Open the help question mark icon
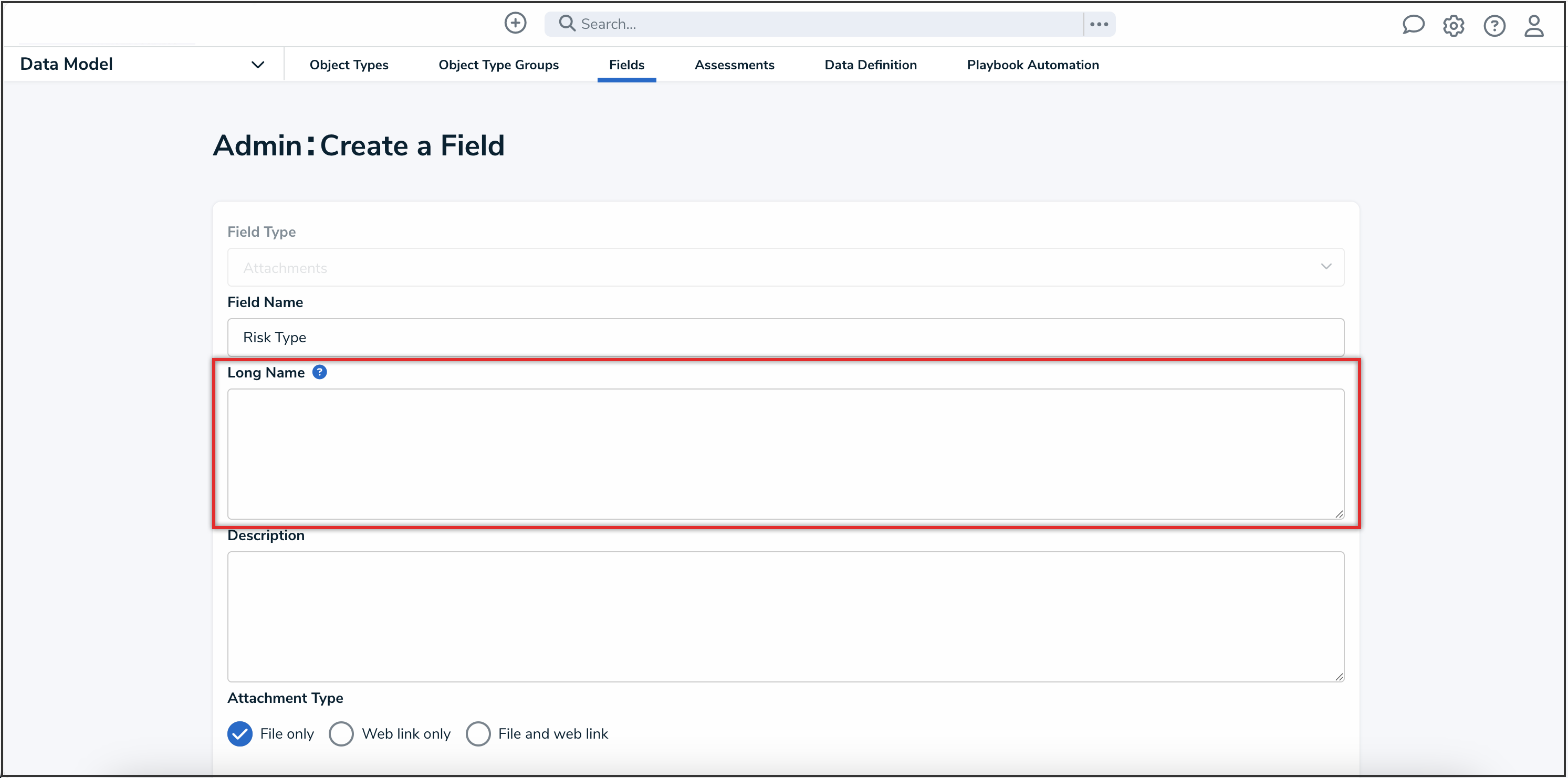Screen dimensions: 1568x778 [1494, 26]
